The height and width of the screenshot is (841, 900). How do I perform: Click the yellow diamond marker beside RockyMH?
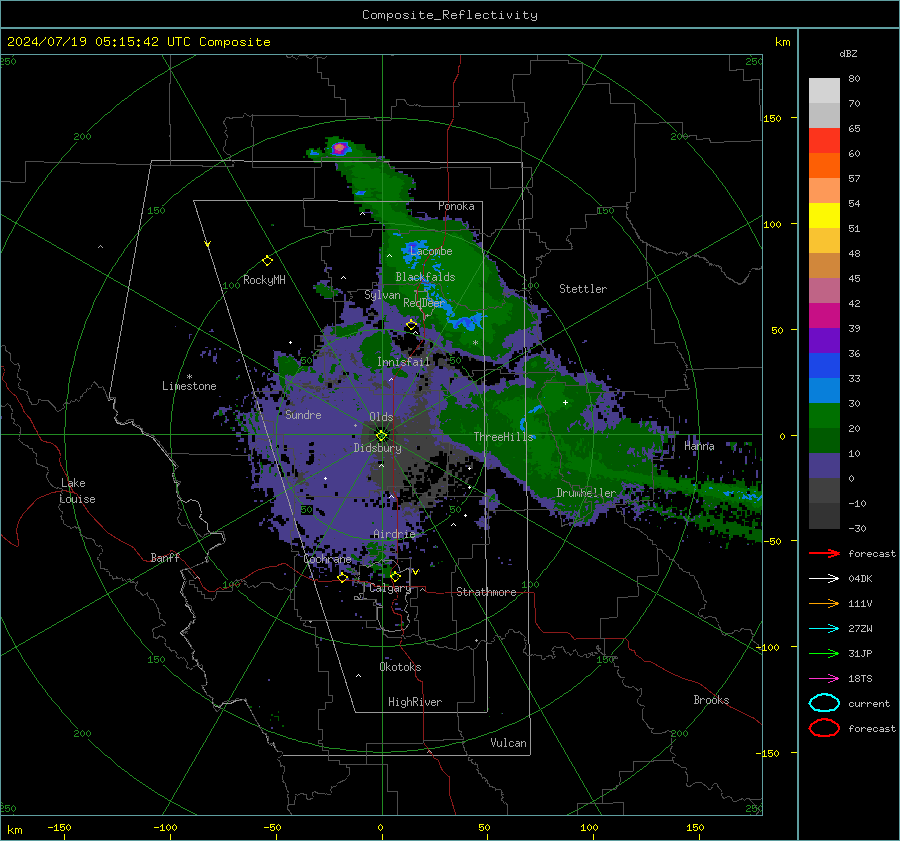coord(267,261)
